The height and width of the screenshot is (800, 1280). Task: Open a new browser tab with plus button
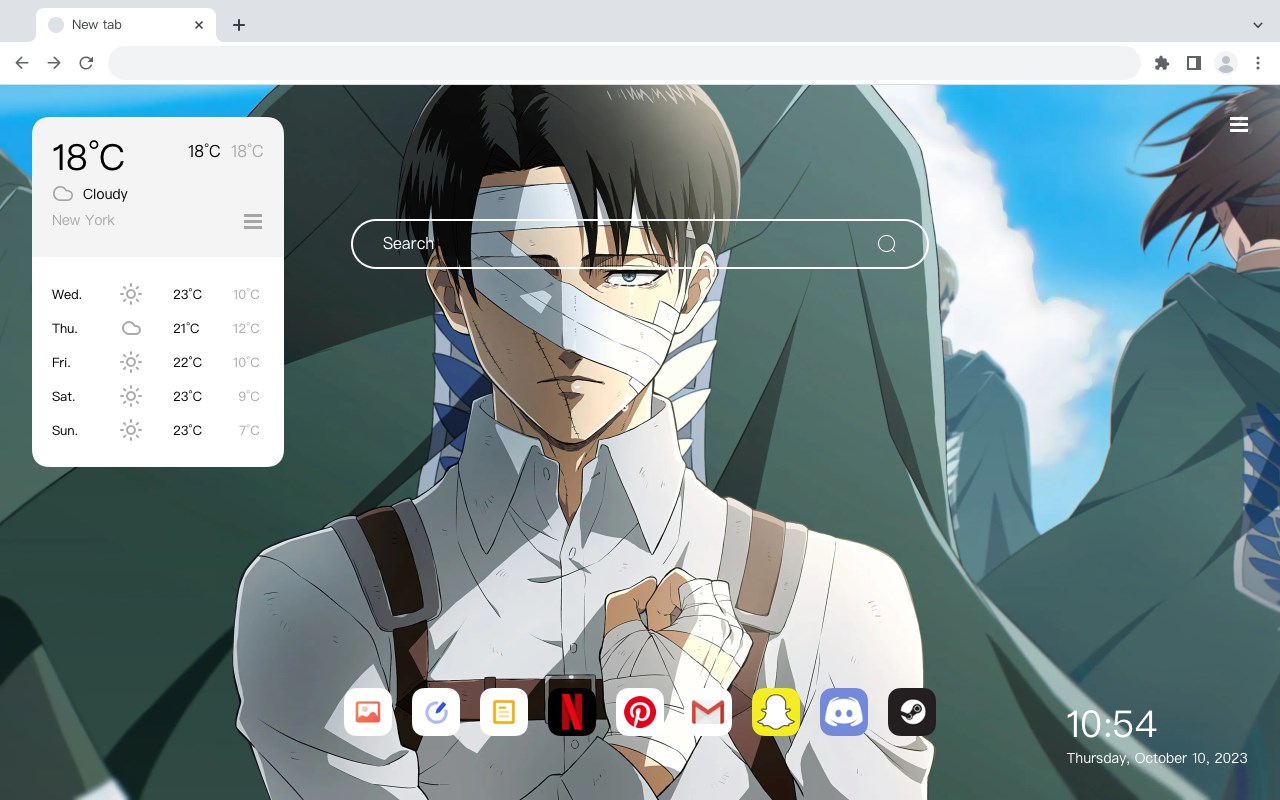(238, 25)
